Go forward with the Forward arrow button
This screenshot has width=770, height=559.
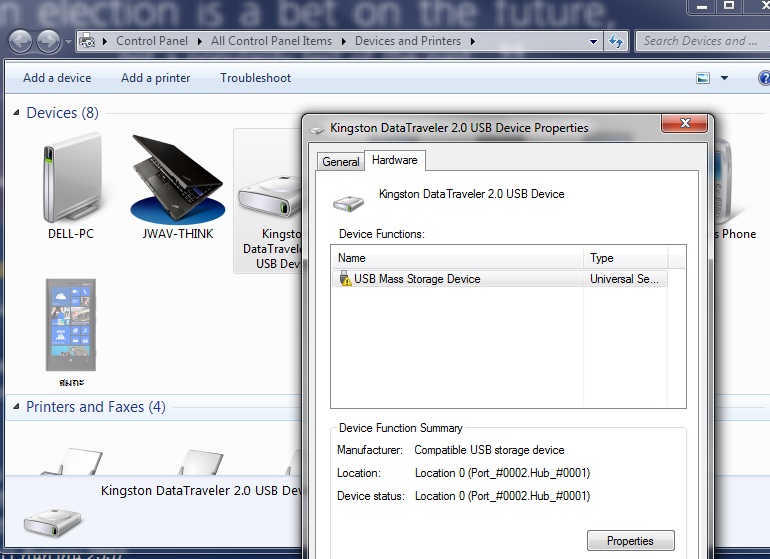coord(48,41)
